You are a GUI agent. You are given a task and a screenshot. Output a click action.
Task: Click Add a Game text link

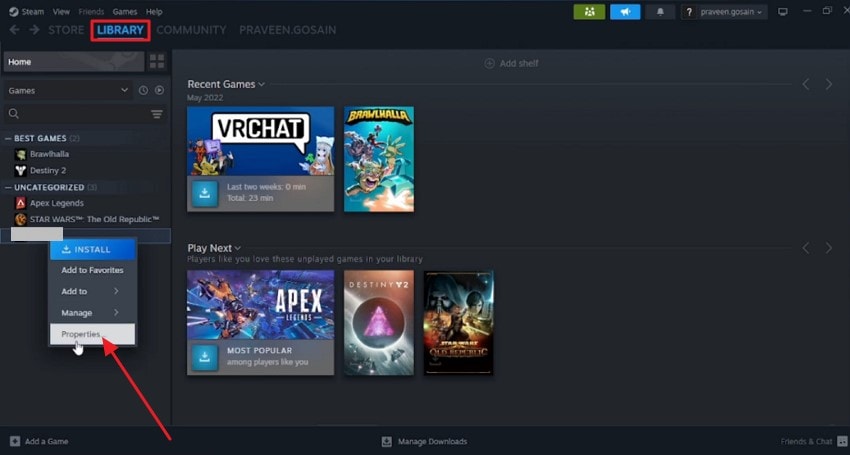47,441
